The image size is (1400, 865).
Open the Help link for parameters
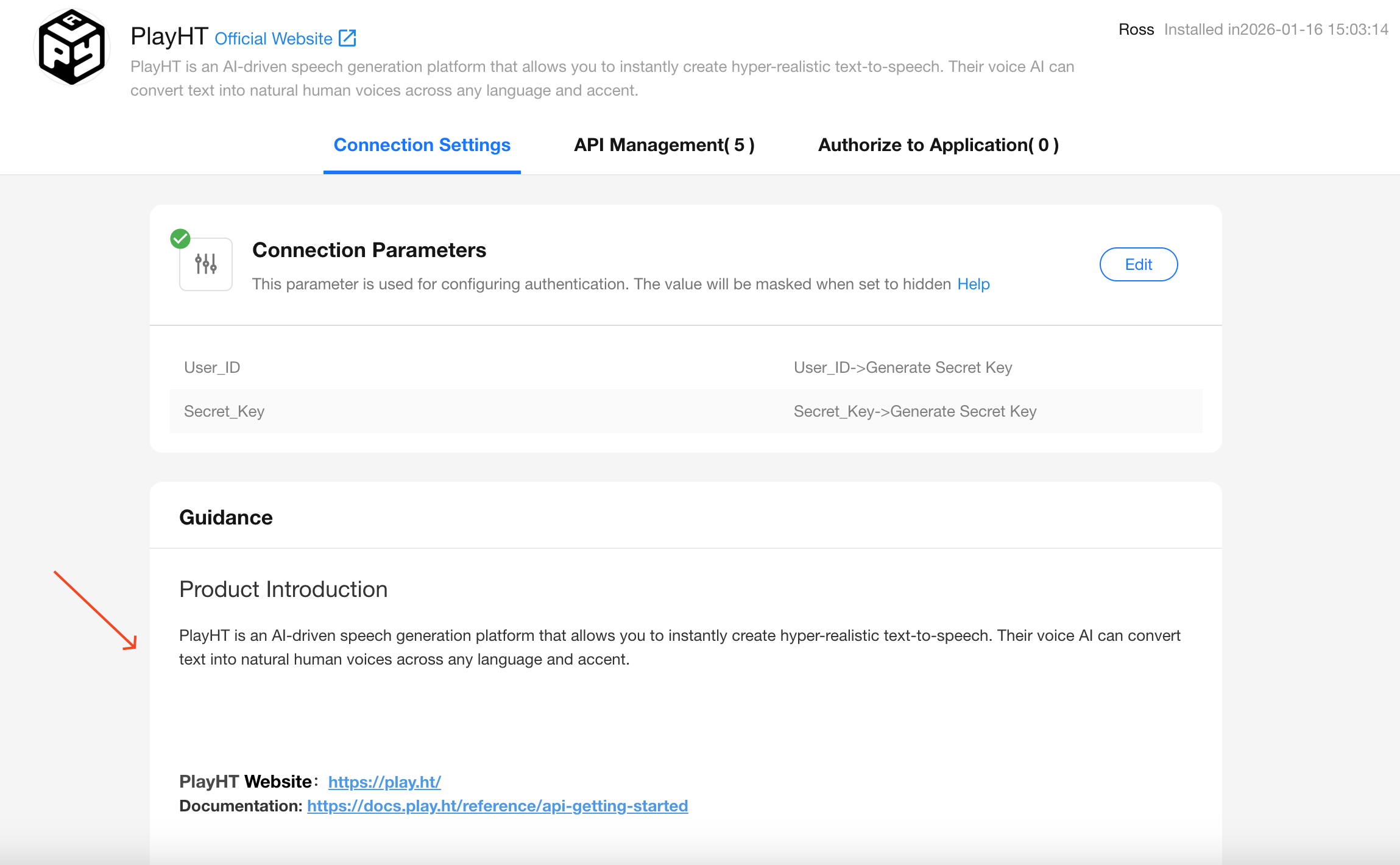(x=973, y=284)
